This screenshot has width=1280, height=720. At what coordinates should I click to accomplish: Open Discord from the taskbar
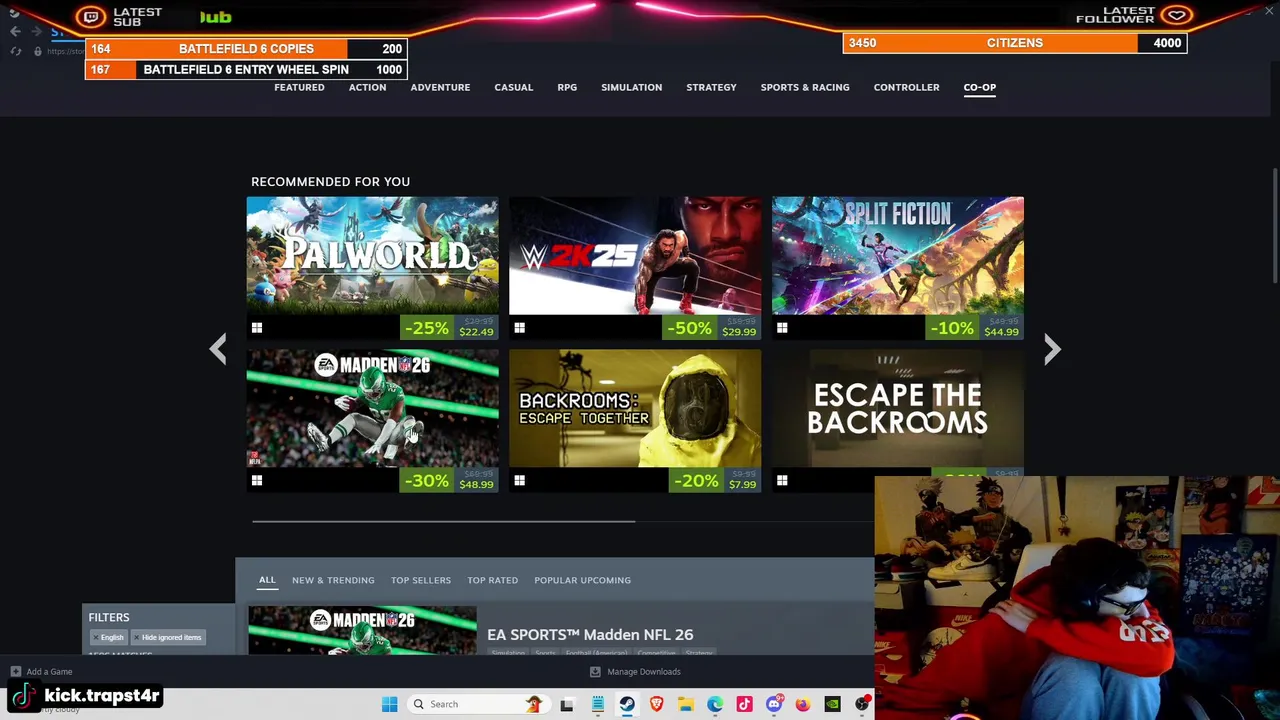(773, 704)
